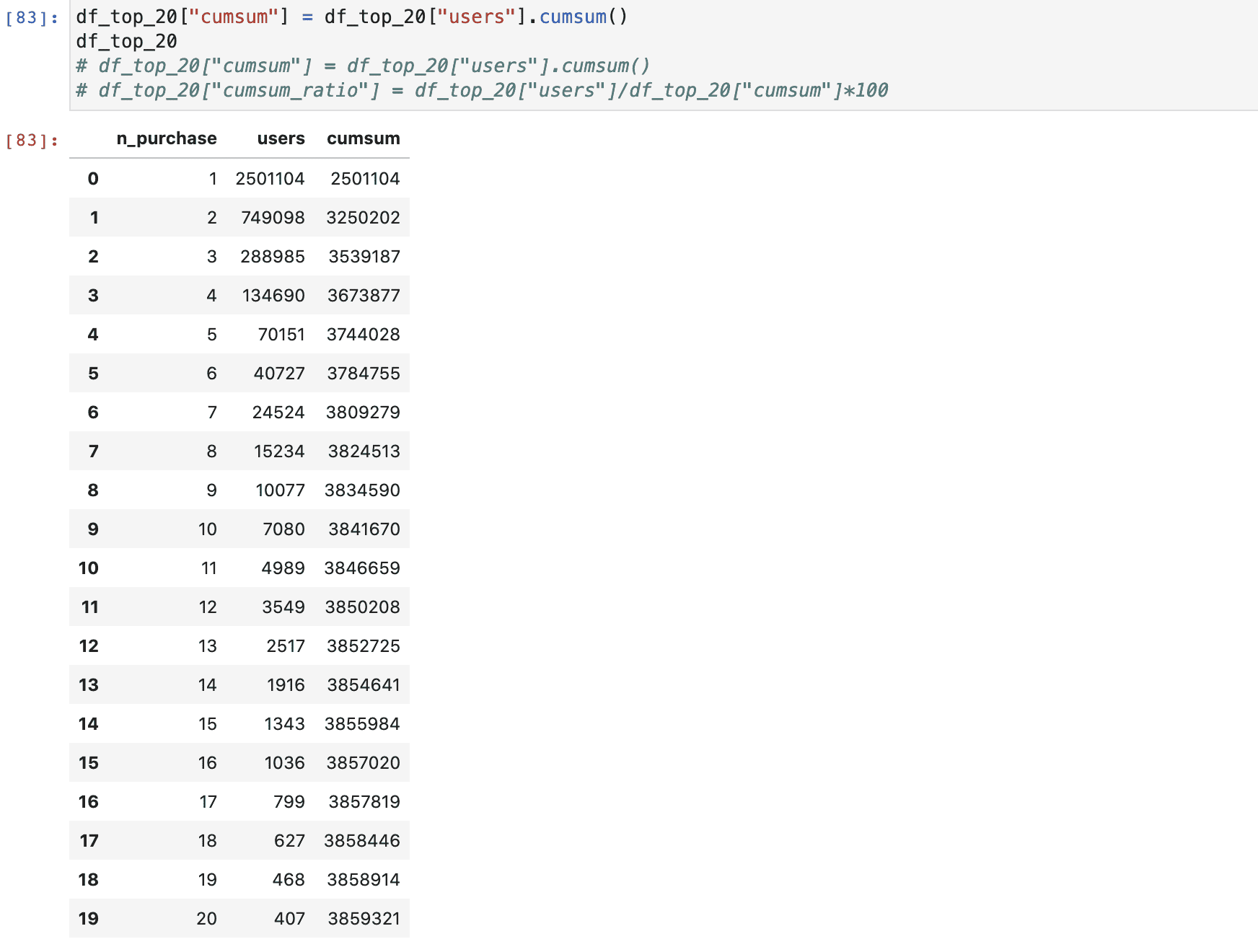Click the commented cumsum_ratio code line
The width and height of the screenshot is (1258, 952).
[482, 90]
